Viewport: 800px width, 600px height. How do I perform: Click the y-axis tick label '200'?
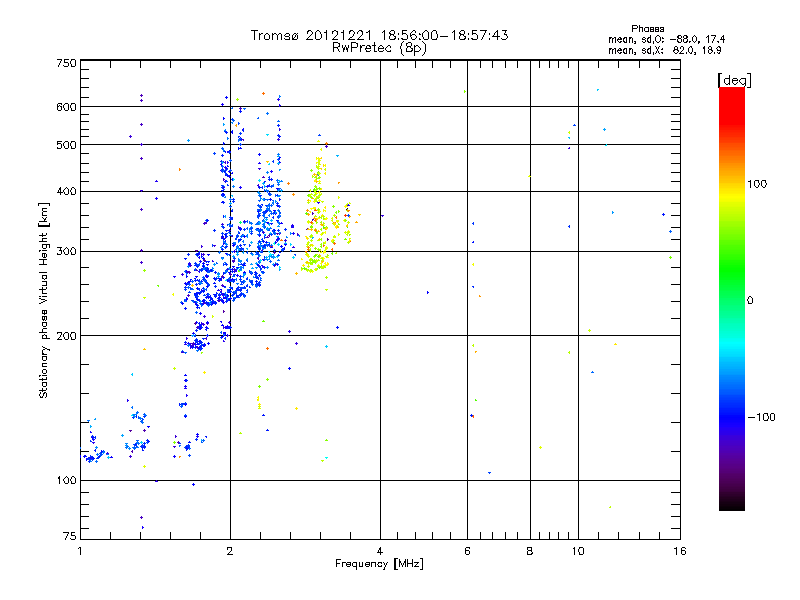click(x=66, y=336)
